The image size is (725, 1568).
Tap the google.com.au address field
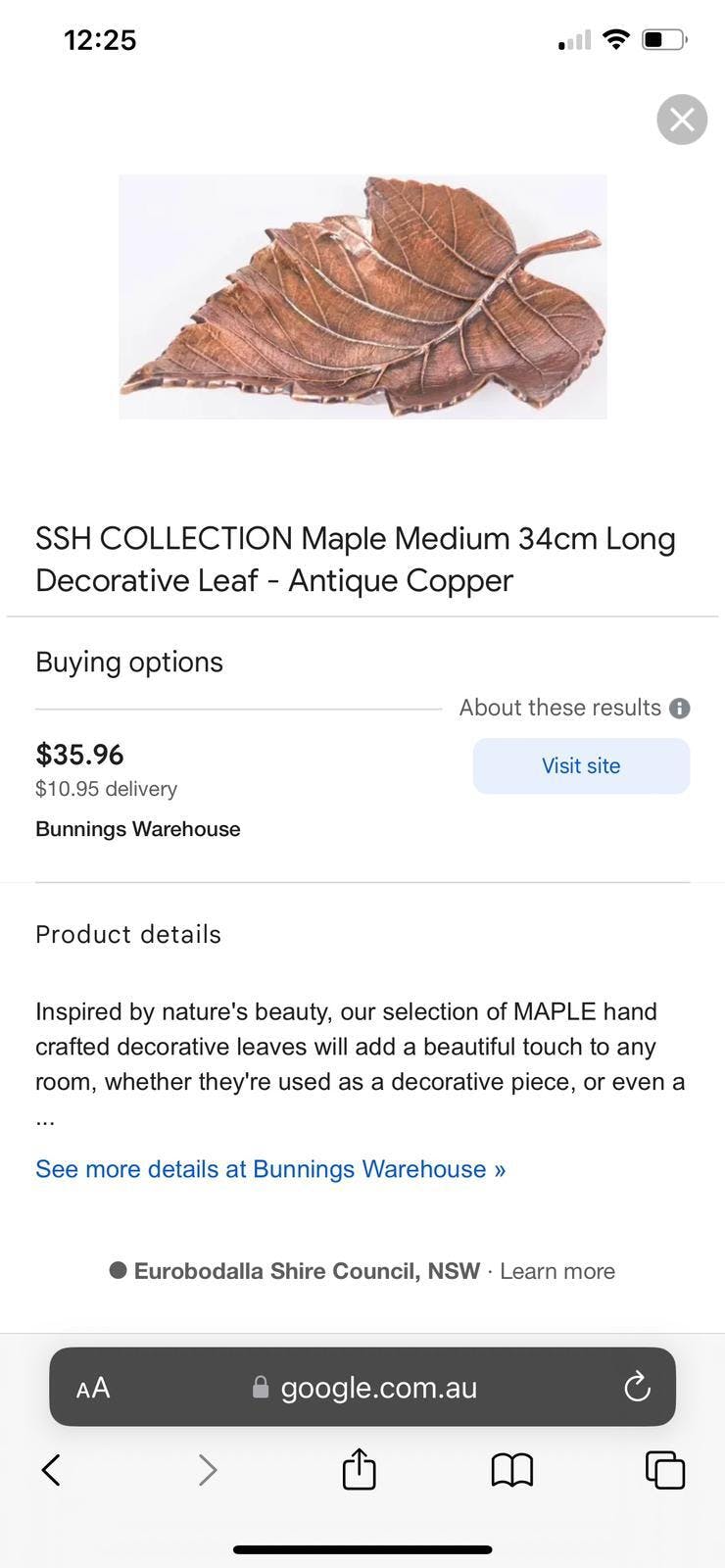378,1388
